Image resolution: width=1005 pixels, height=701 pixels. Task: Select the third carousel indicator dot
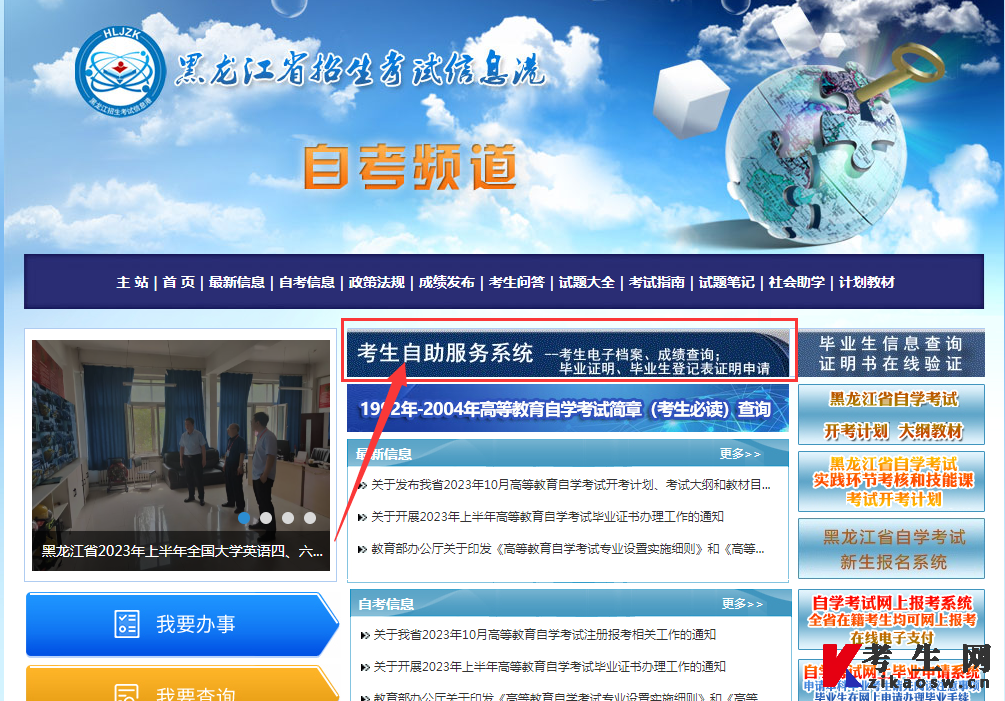coord(288,518)
